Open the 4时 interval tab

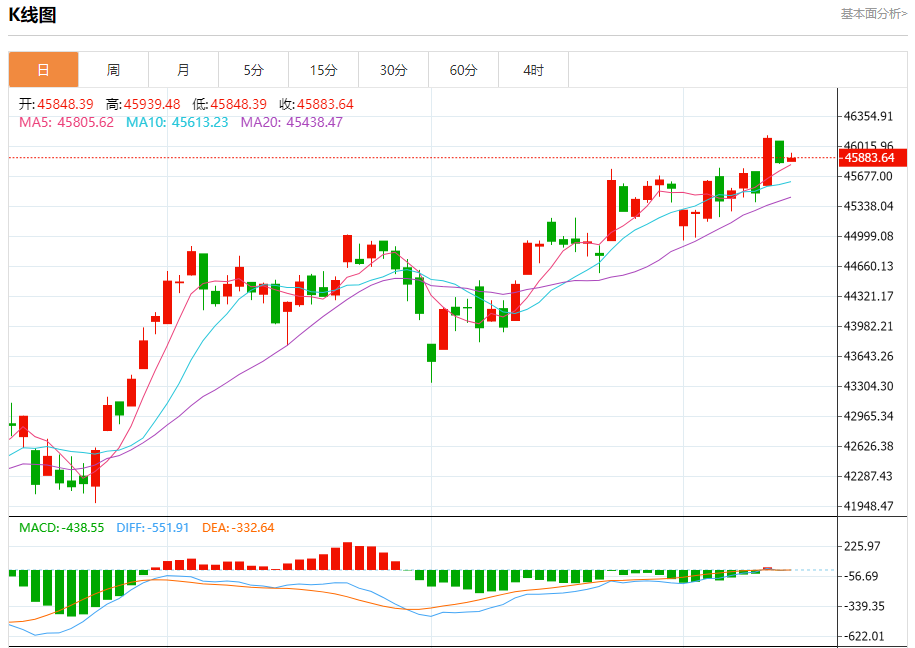tap(533, 70)
